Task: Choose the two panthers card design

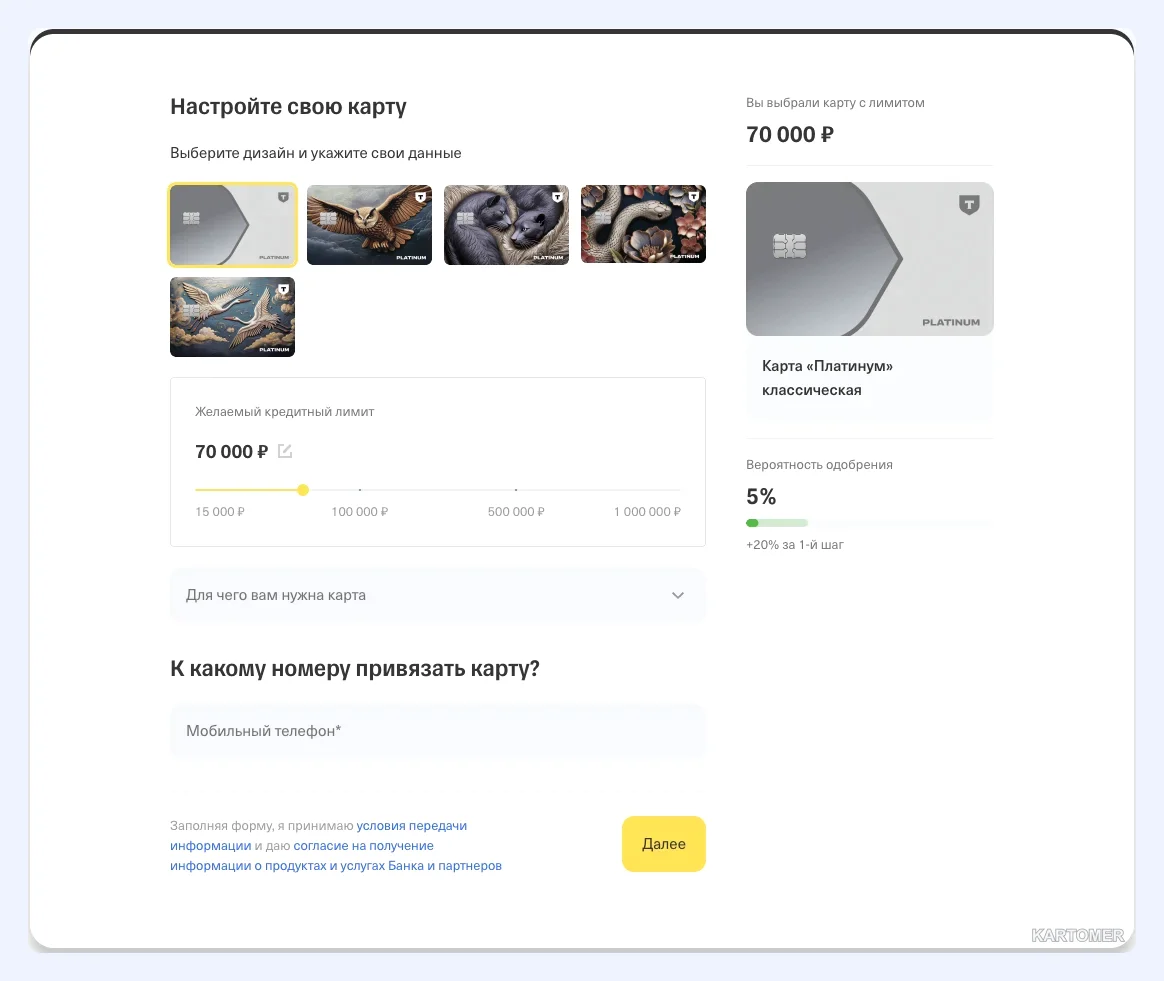Action: (506, 225)
